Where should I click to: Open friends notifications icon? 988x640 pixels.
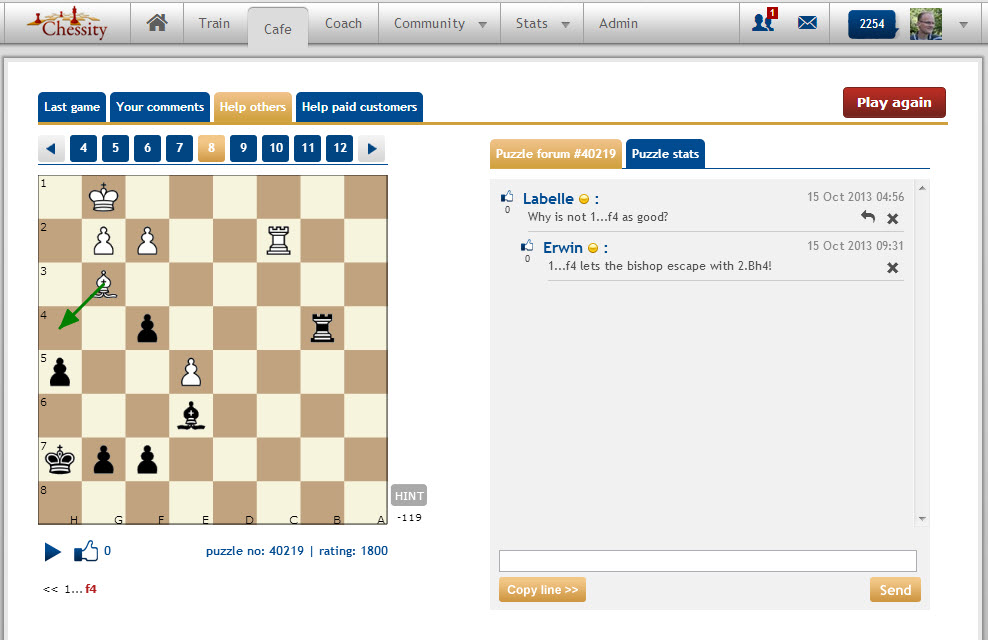[x=764, y=21]
